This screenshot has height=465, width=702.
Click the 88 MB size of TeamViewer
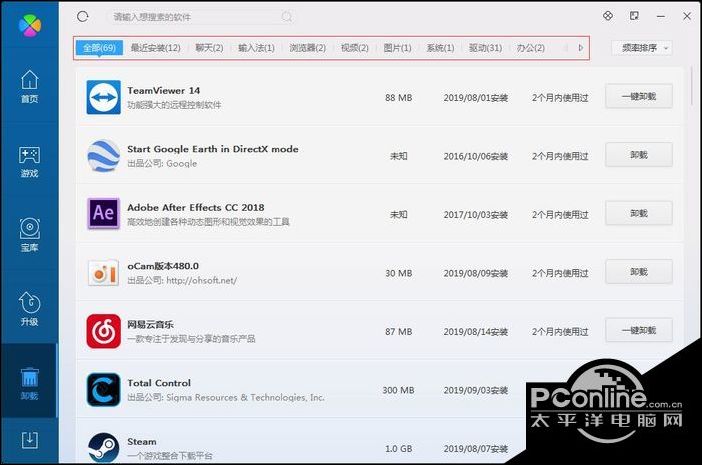(398, 98)
